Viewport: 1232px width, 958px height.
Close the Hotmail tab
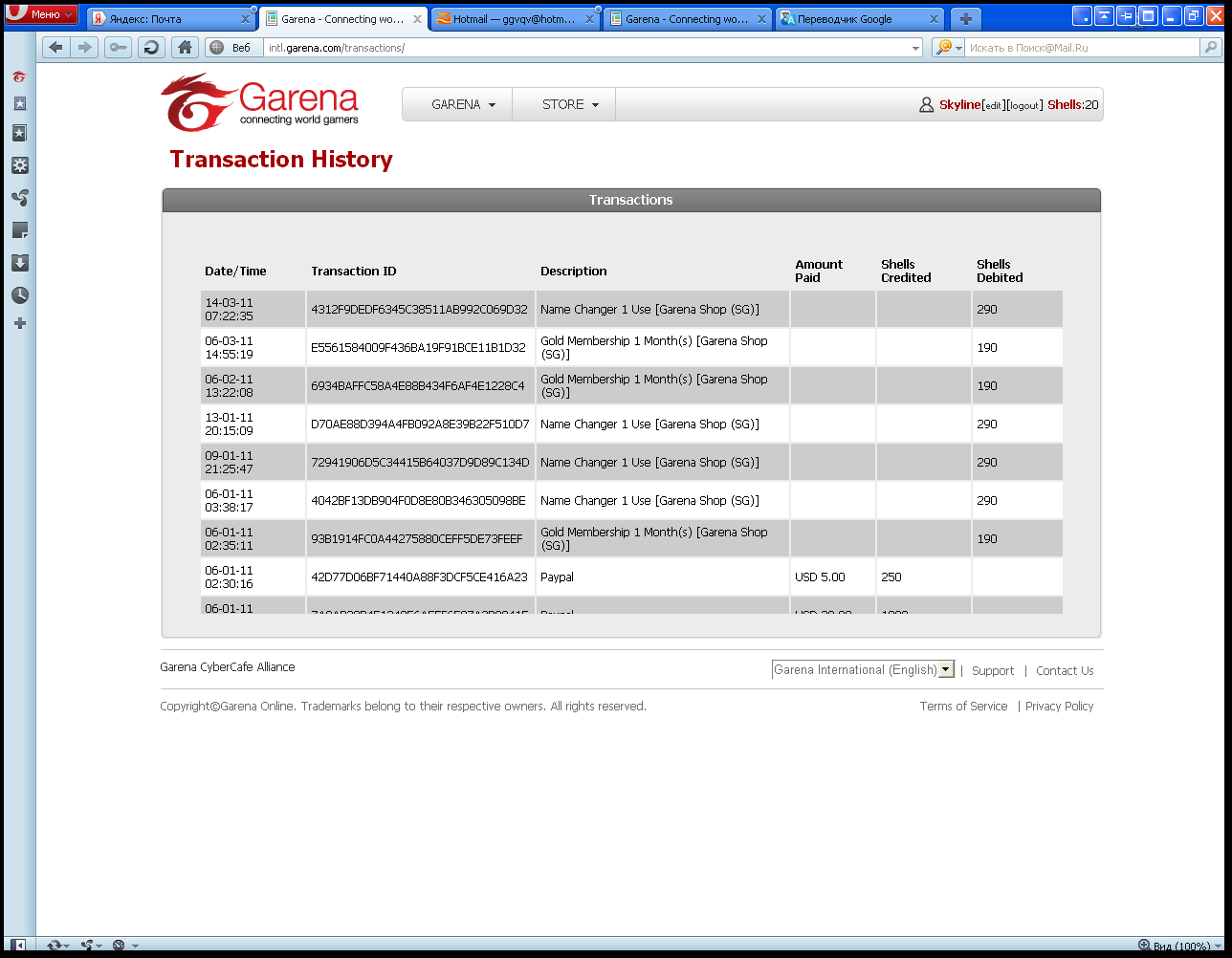[589, 19]
